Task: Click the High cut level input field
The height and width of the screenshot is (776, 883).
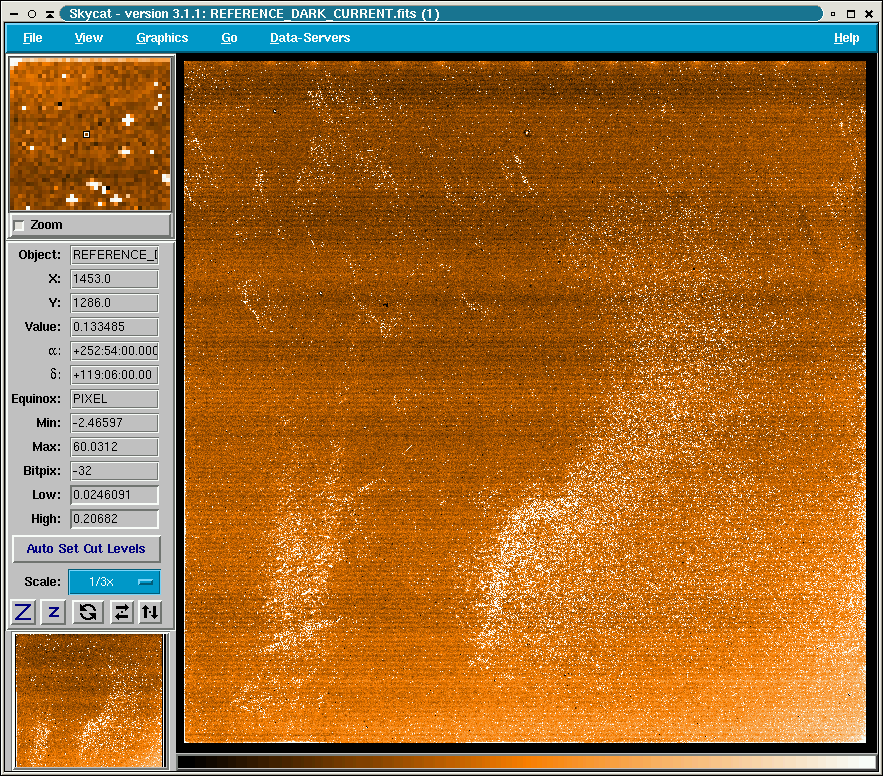Action: pyautogui.click(x=114, y=519)
